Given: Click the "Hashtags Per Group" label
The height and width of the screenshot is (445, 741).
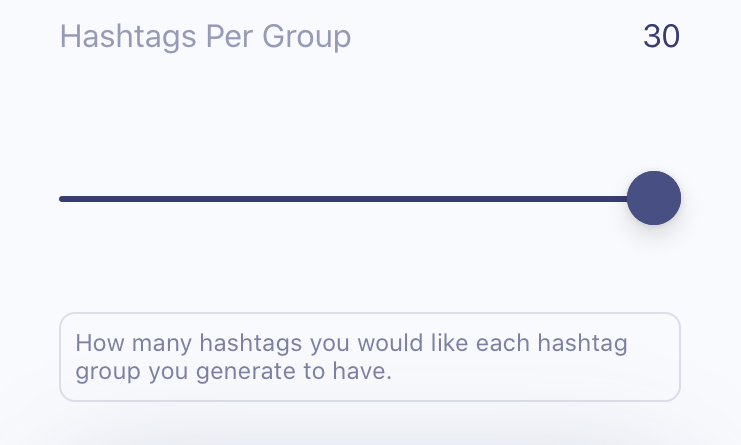Looking at the screenshot, I should tap(205, 38).
